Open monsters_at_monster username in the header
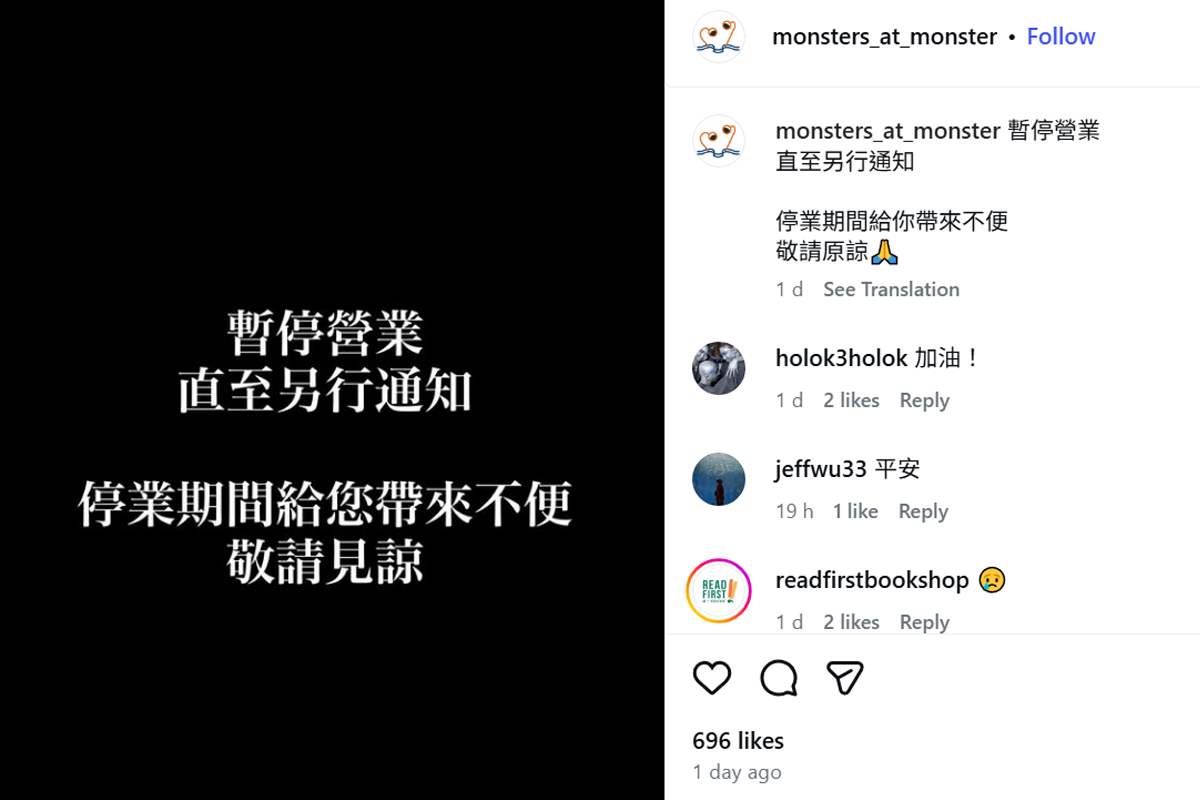This screenshot has height=800, width=1200. click(x=885, y=37)
